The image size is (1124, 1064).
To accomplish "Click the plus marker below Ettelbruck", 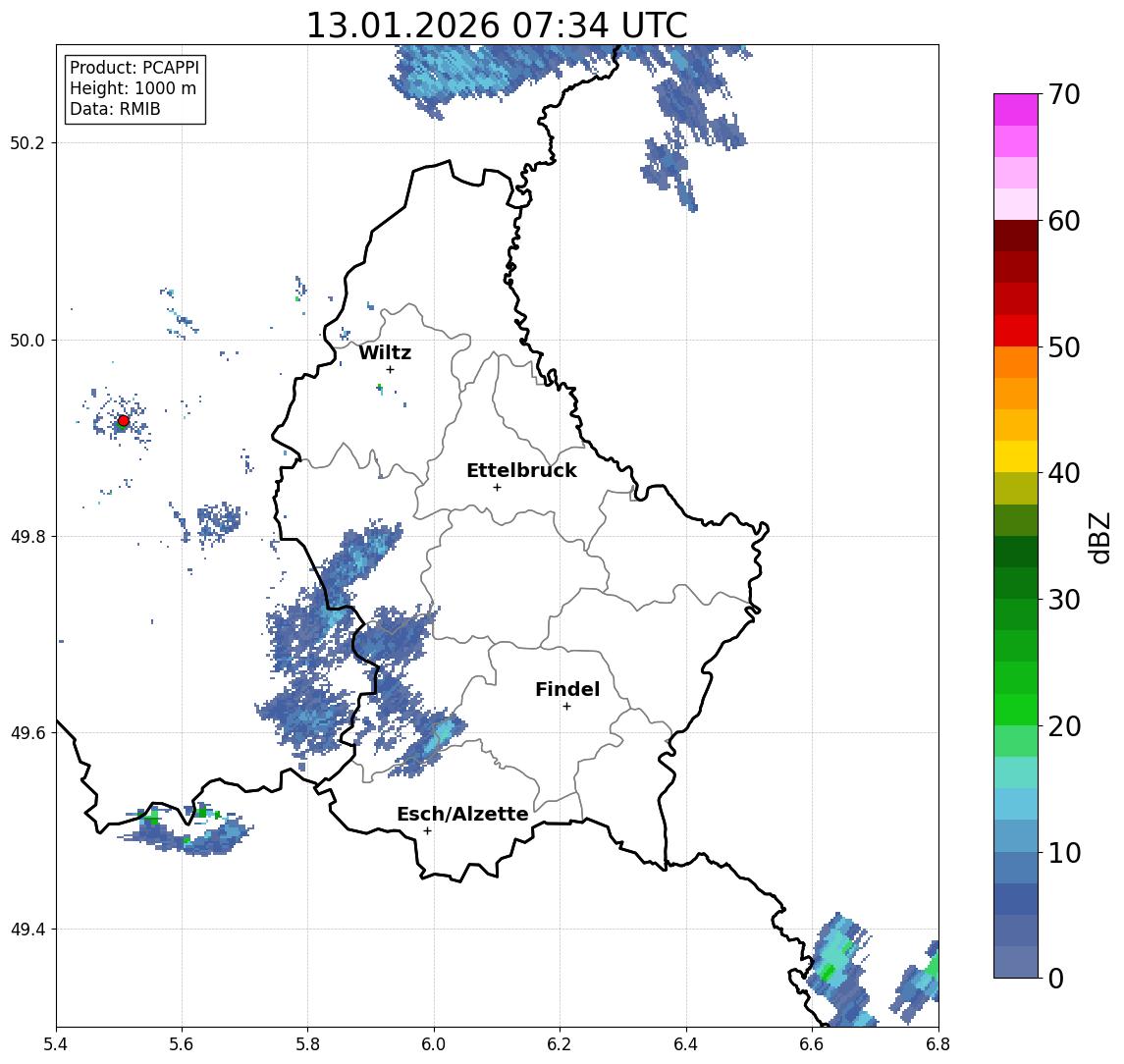I will pos(497,488).
